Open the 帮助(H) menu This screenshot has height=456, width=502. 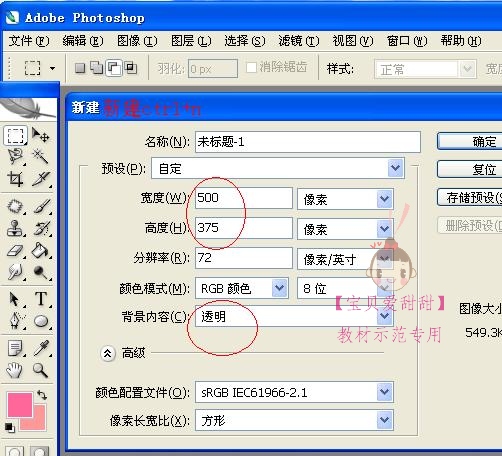[x=461, y=41]
